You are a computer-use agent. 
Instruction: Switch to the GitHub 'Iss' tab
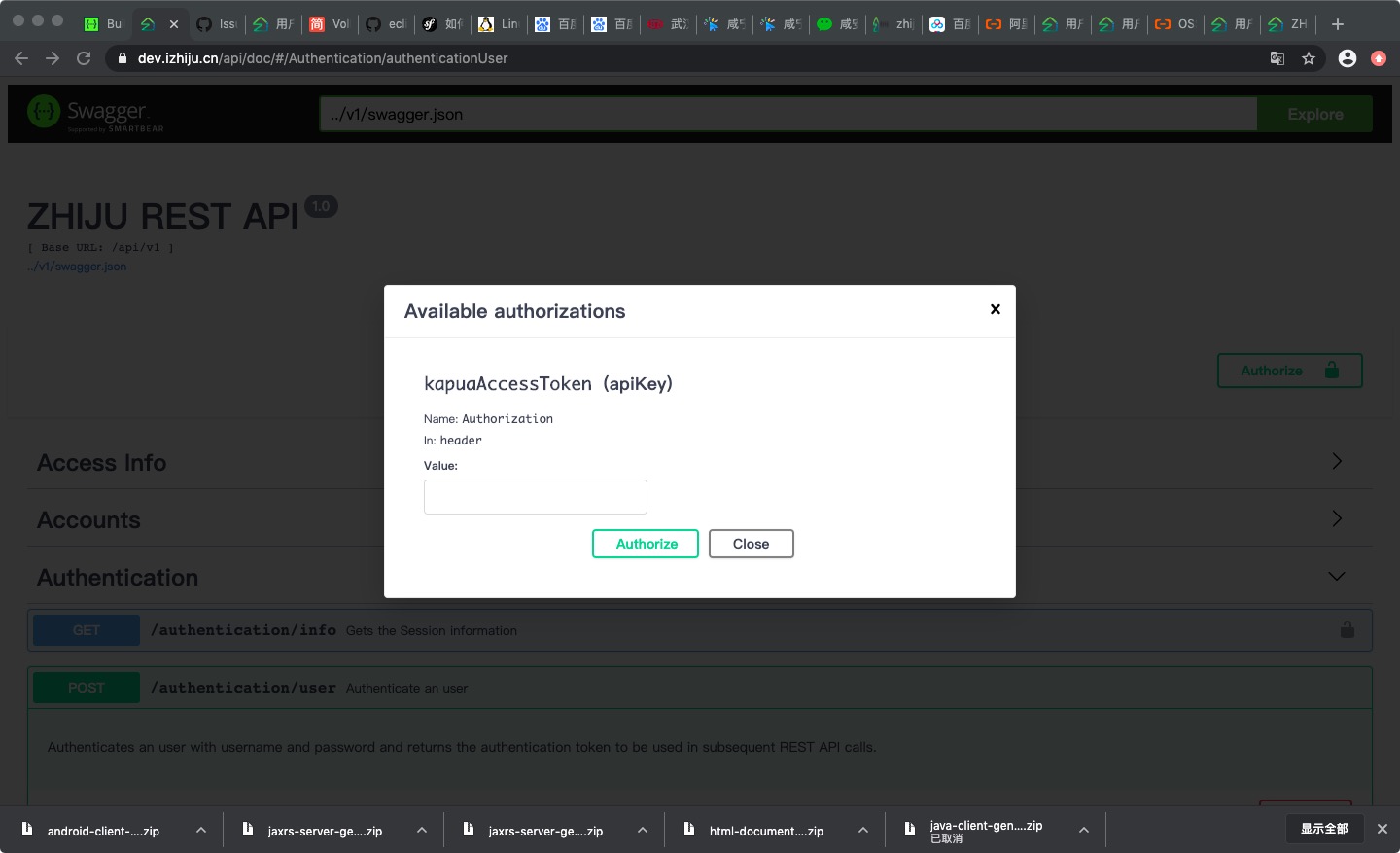point(216,24)
